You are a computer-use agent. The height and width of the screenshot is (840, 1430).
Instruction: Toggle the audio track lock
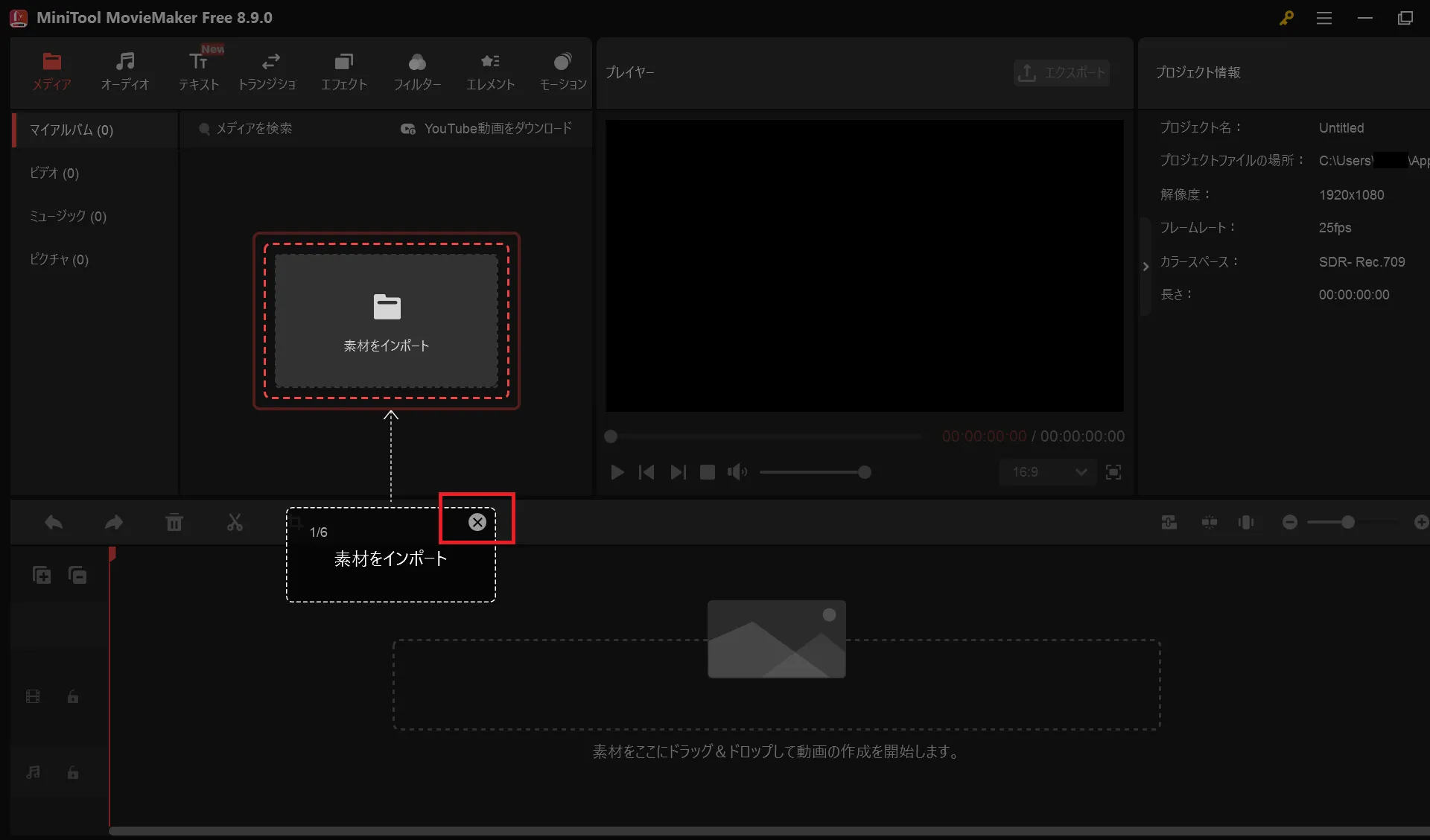point(73,772)
